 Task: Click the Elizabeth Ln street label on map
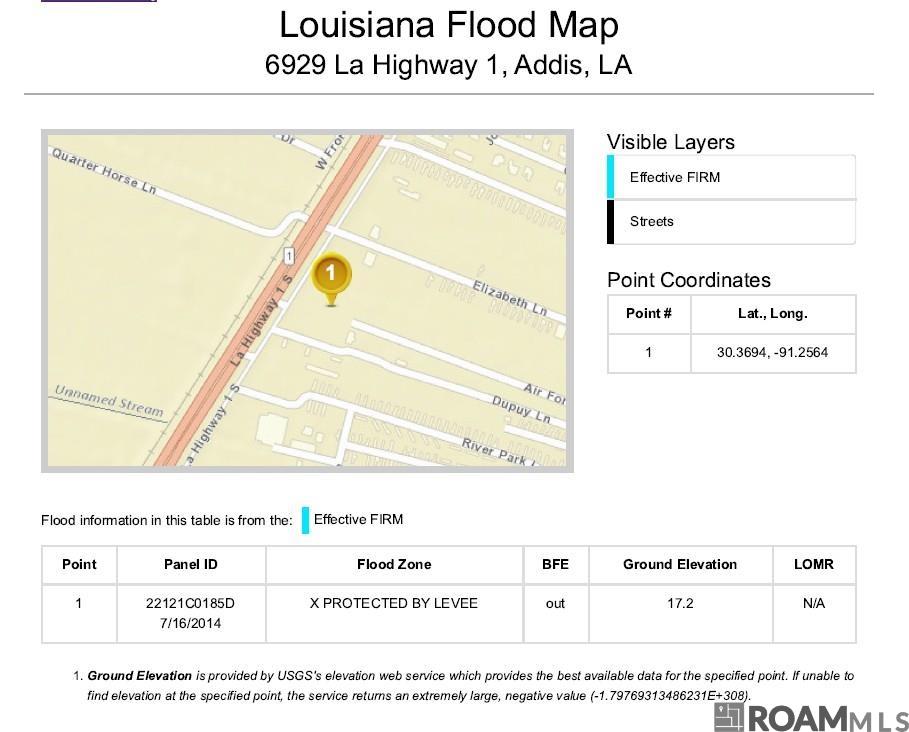(510, 297)
